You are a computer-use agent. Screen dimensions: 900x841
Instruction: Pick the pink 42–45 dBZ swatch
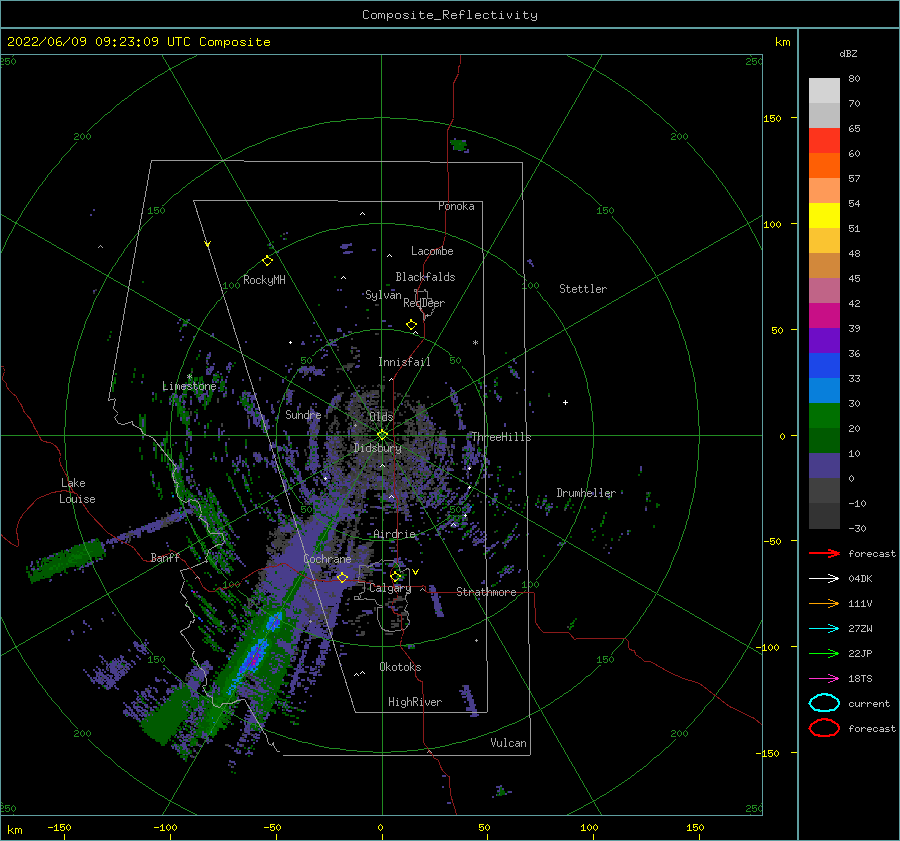click(824, 291)
